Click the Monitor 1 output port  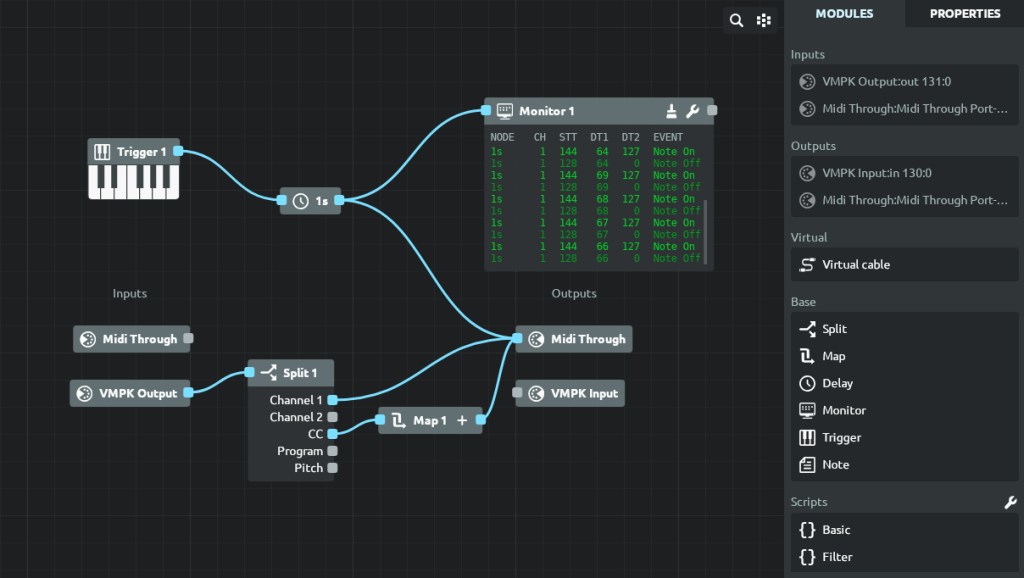pos(712,111)
